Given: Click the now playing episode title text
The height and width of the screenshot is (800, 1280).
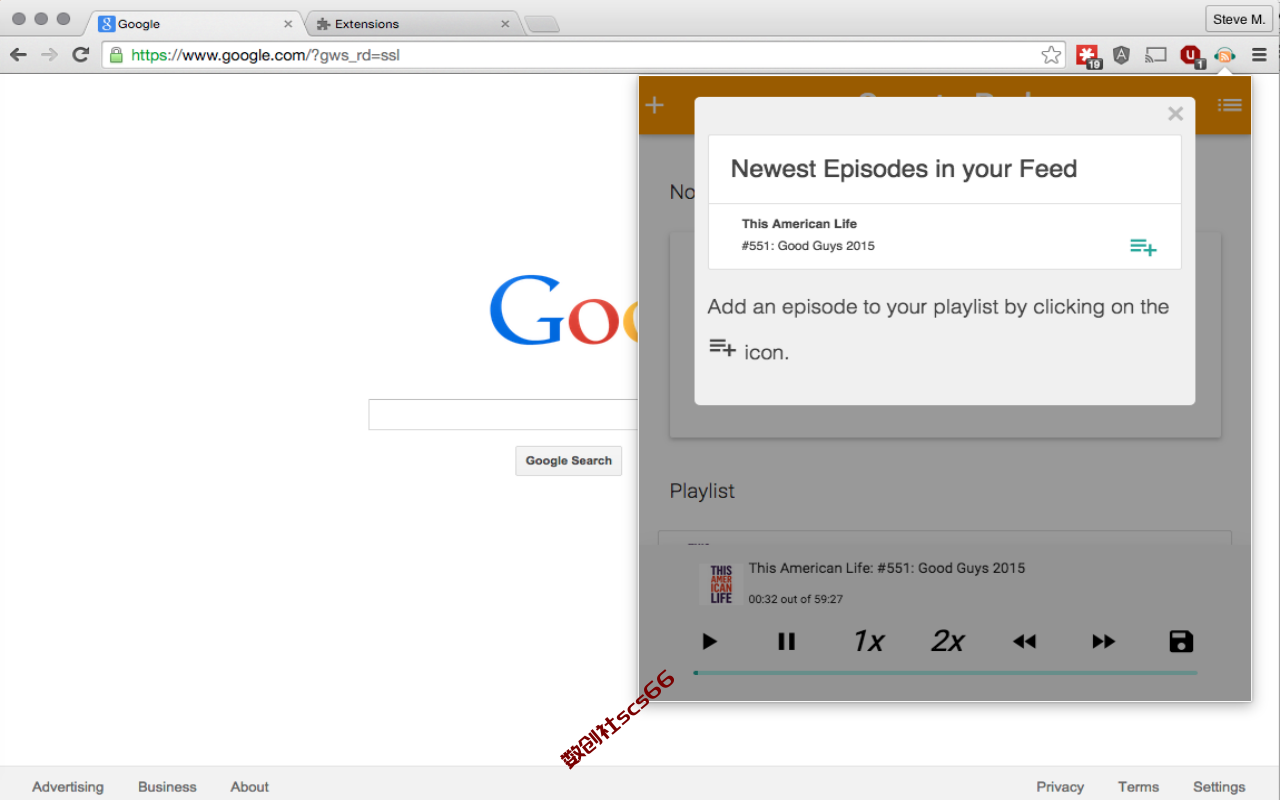Looking at the screenshot, I should pyautogui.click(x=887, y=568).
